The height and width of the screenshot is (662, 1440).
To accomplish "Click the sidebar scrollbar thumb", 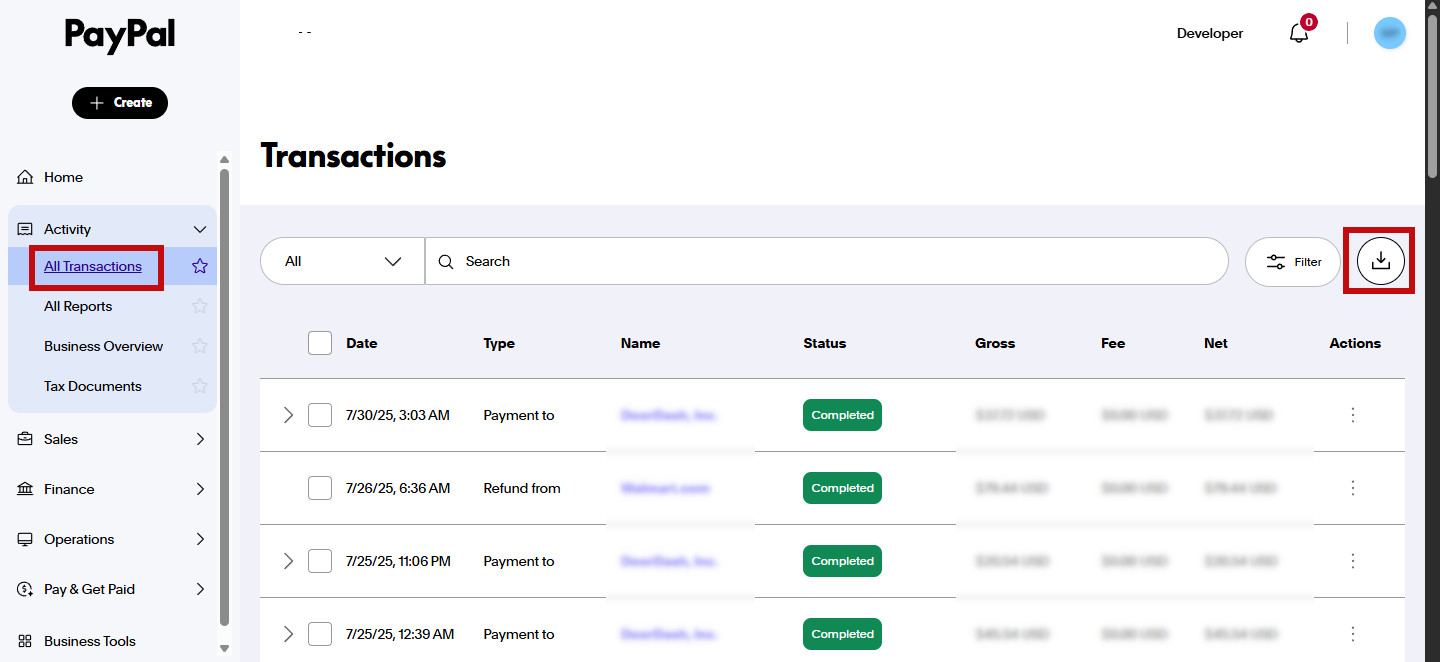I will [x=224, y=396].
